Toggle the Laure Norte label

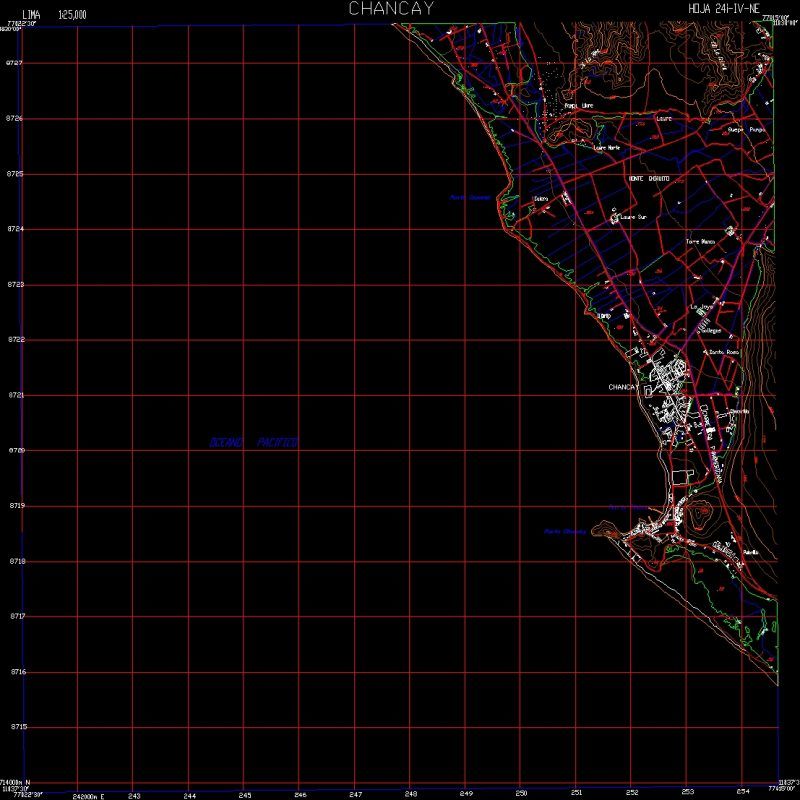pyautogui.click(x=607, y=148)
